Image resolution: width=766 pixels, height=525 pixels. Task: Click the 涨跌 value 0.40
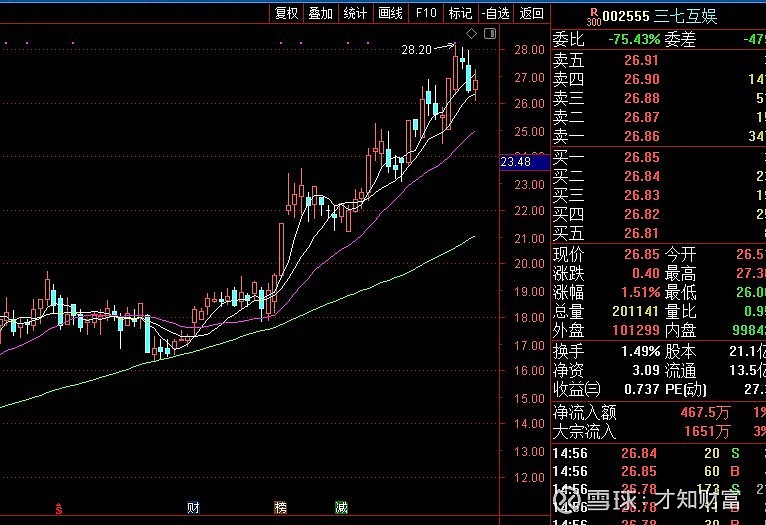click(645, 273)
